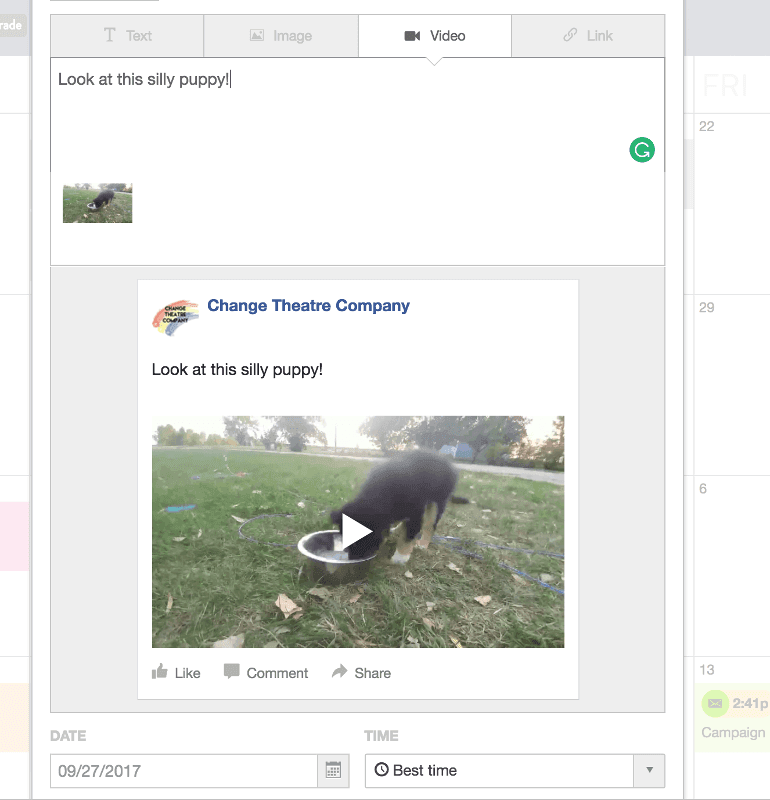Click the email Campaign icon on calendar
The height and width of the screenshot is (800, 770).
(714, 703)
